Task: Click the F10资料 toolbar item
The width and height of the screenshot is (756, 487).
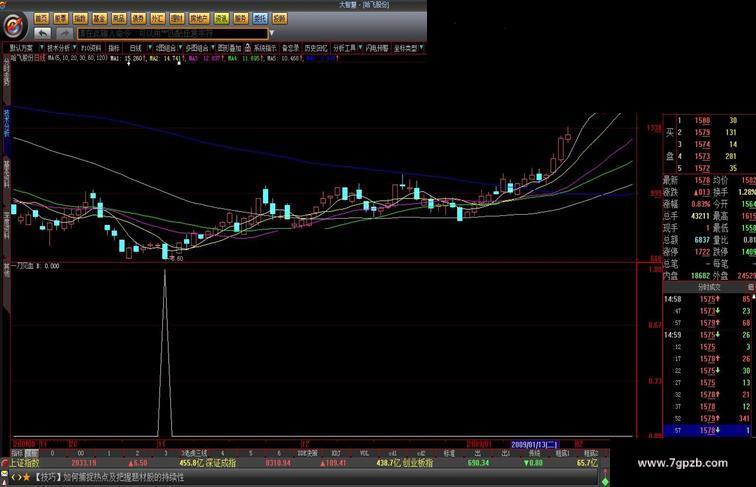Action: point(91,48)
